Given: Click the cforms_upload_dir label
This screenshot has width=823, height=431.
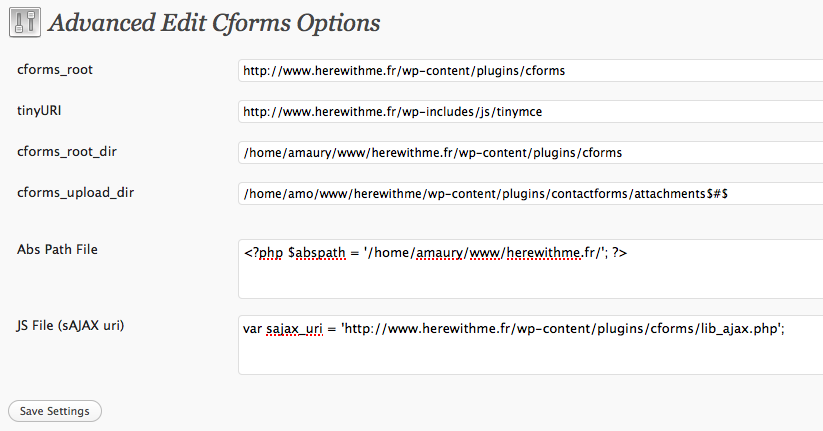Looking at the screenshot, I should pyautogui.click(x=75, y=193).
